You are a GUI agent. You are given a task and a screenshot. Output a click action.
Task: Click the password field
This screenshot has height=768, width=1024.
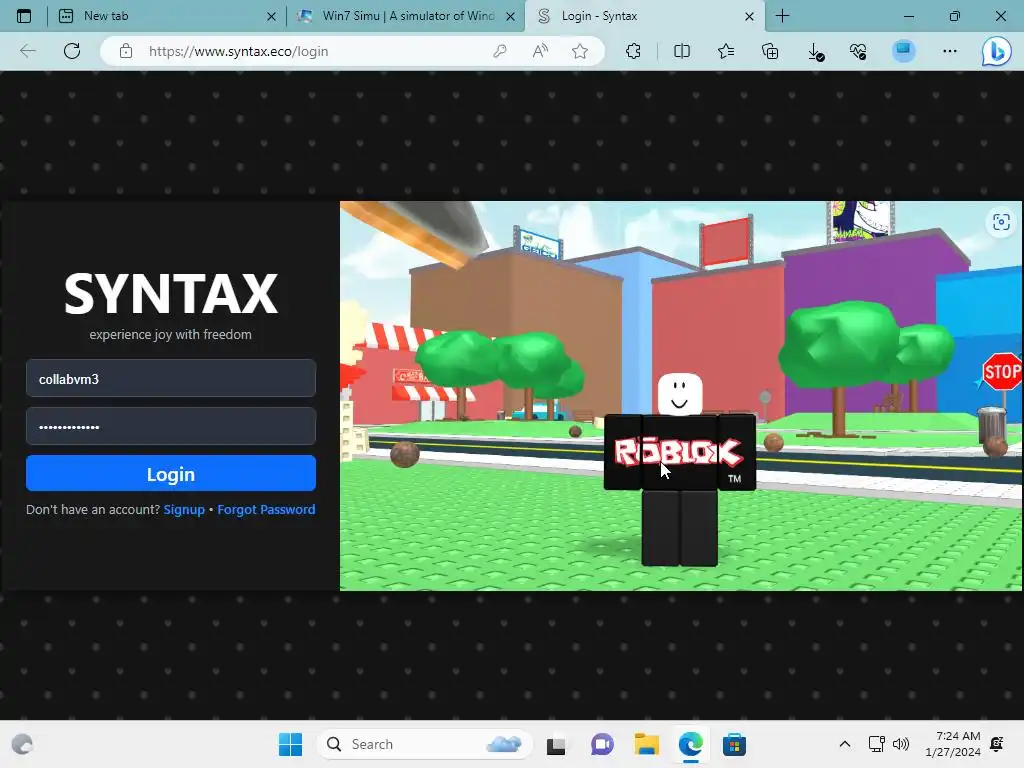pyautogui.click(x=171, y=426)
